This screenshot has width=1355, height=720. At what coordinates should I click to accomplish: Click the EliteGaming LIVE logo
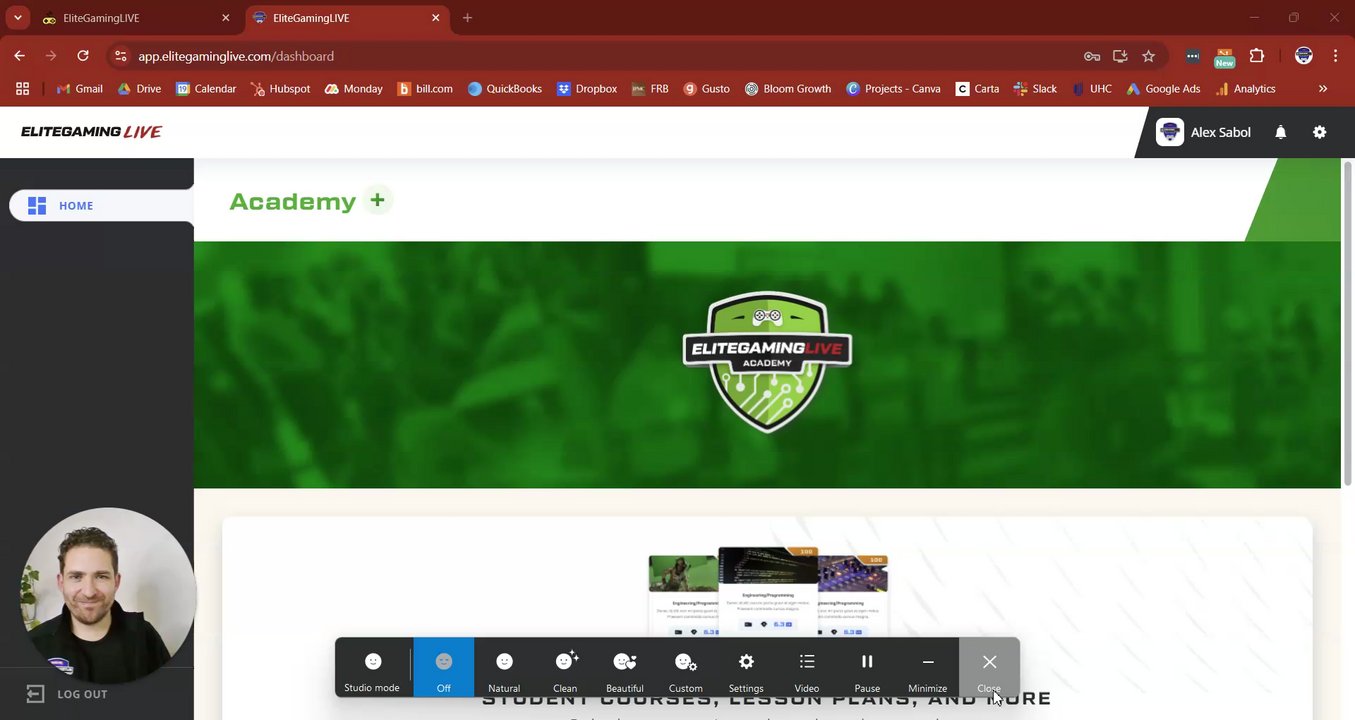(x=91, y=132)
